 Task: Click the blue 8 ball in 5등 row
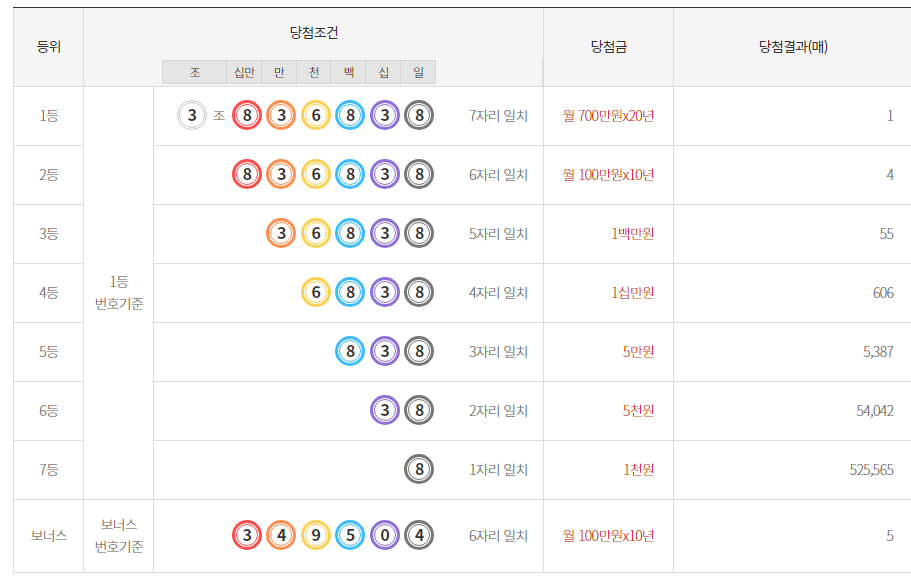point(350,351)
